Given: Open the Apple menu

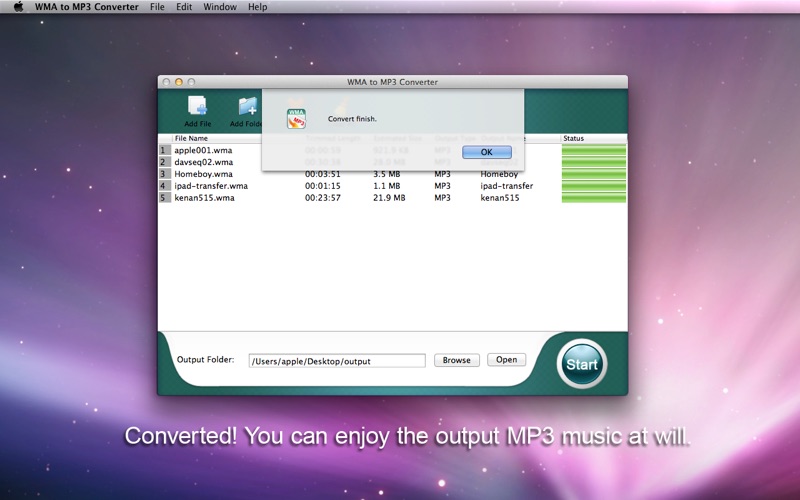Looking at the screenshot, I should click(18, 7).
